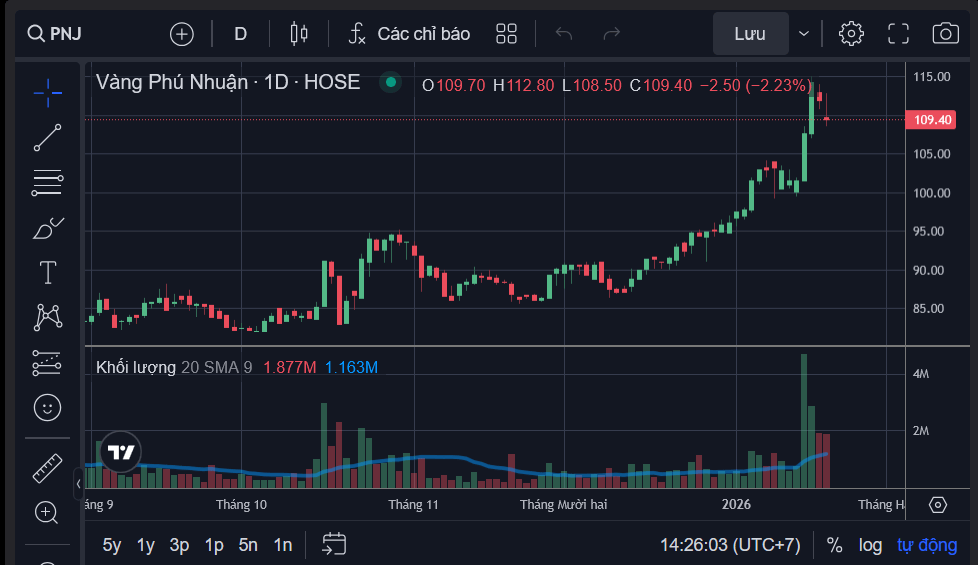Open the chart patterns tool

tap(47, 317)
